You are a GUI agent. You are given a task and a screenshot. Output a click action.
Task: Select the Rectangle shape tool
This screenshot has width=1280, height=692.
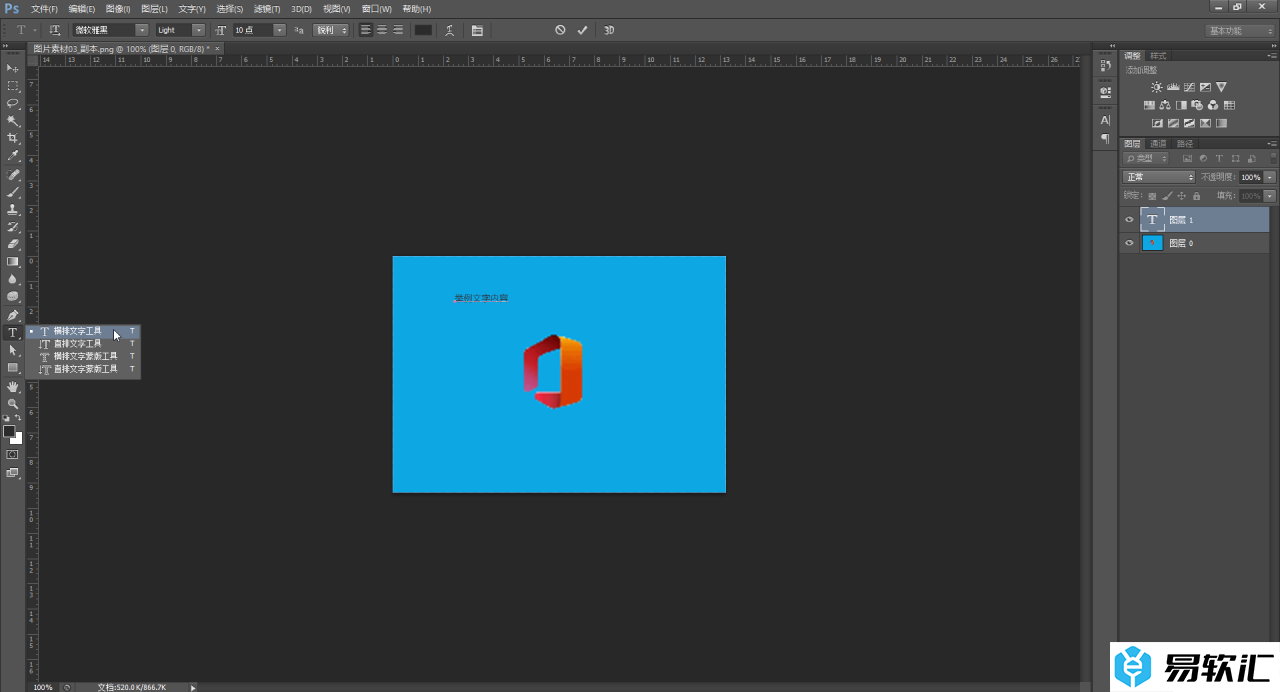tap(13, 368)
